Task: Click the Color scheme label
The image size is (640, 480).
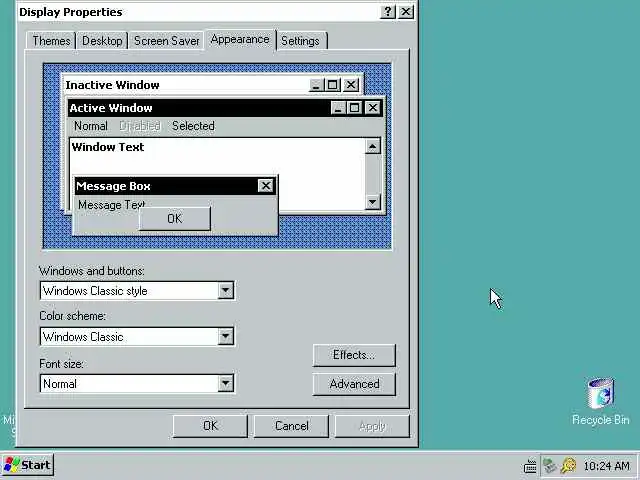Action: pos(72,316)
